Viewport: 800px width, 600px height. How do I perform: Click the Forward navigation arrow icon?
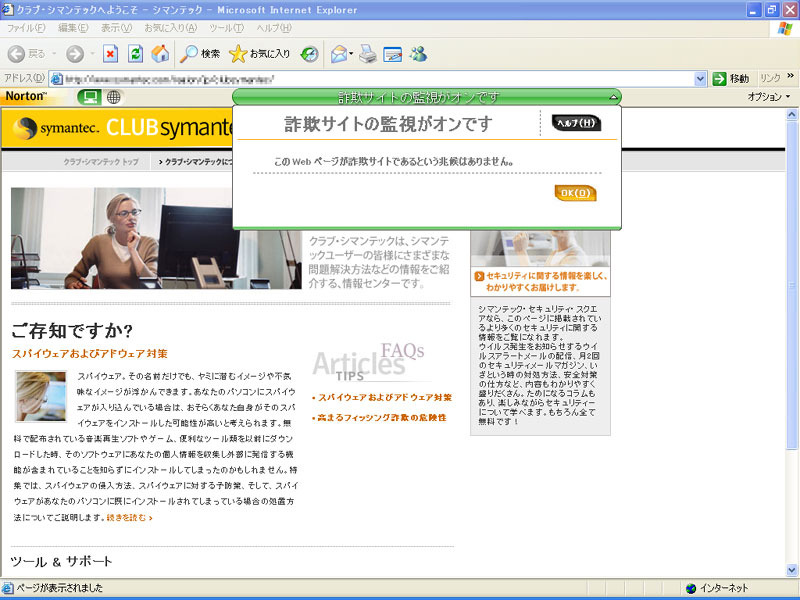pos(75,54)
